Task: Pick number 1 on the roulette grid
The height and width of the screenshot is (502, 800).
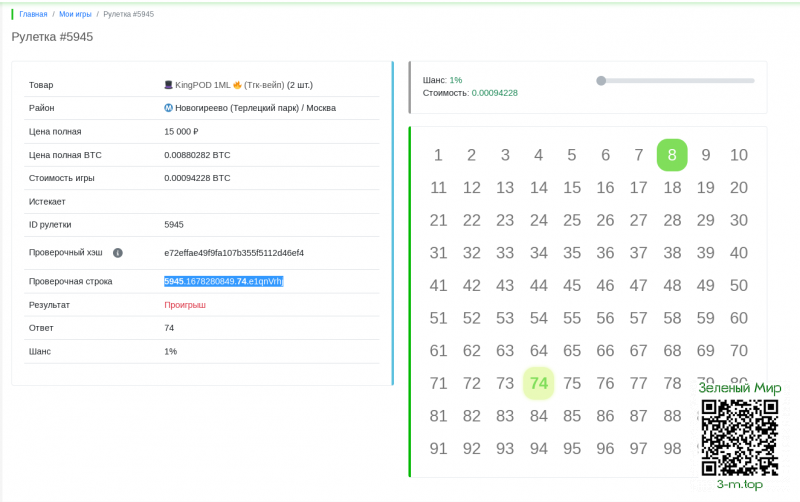Action: 438,155
